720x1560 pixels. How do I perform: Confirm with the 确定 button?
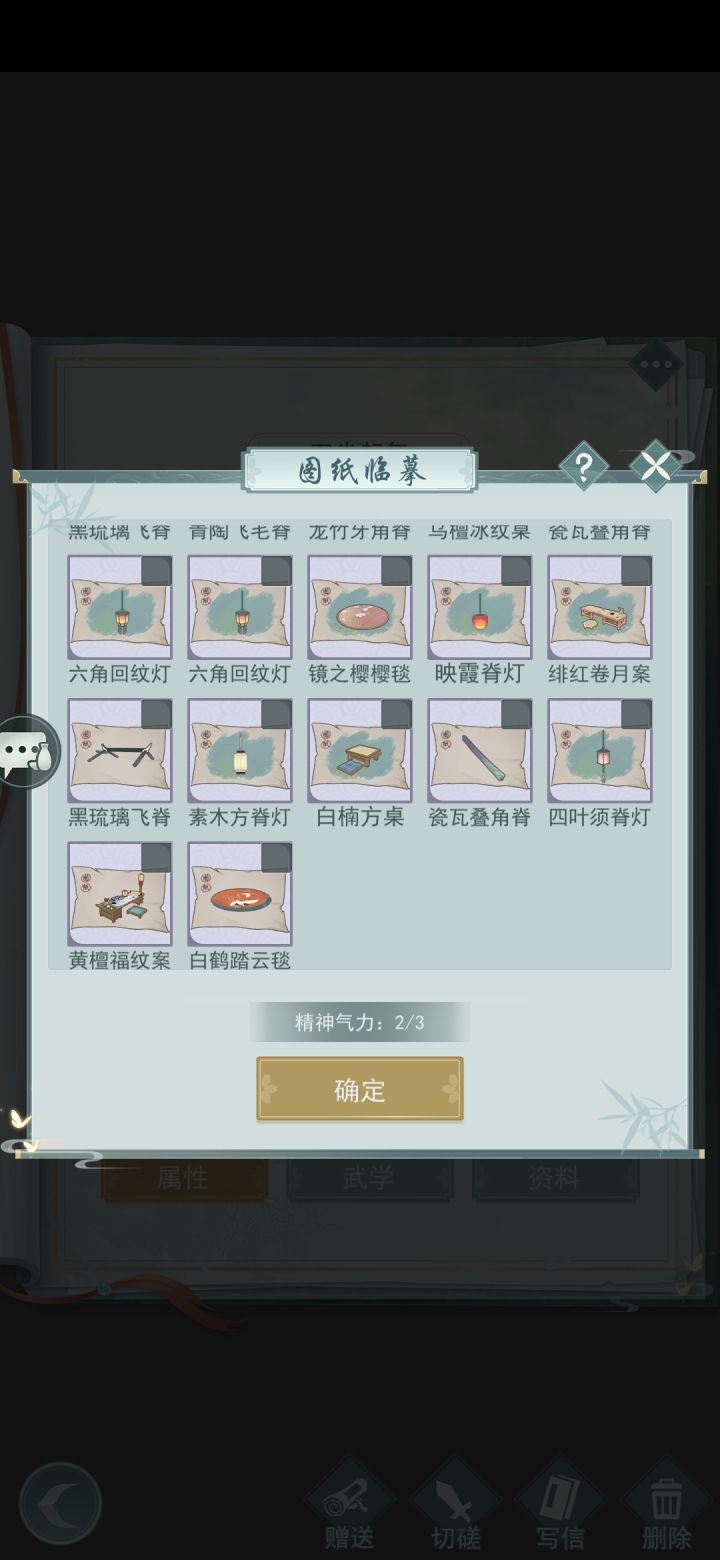pos(360,1089)
